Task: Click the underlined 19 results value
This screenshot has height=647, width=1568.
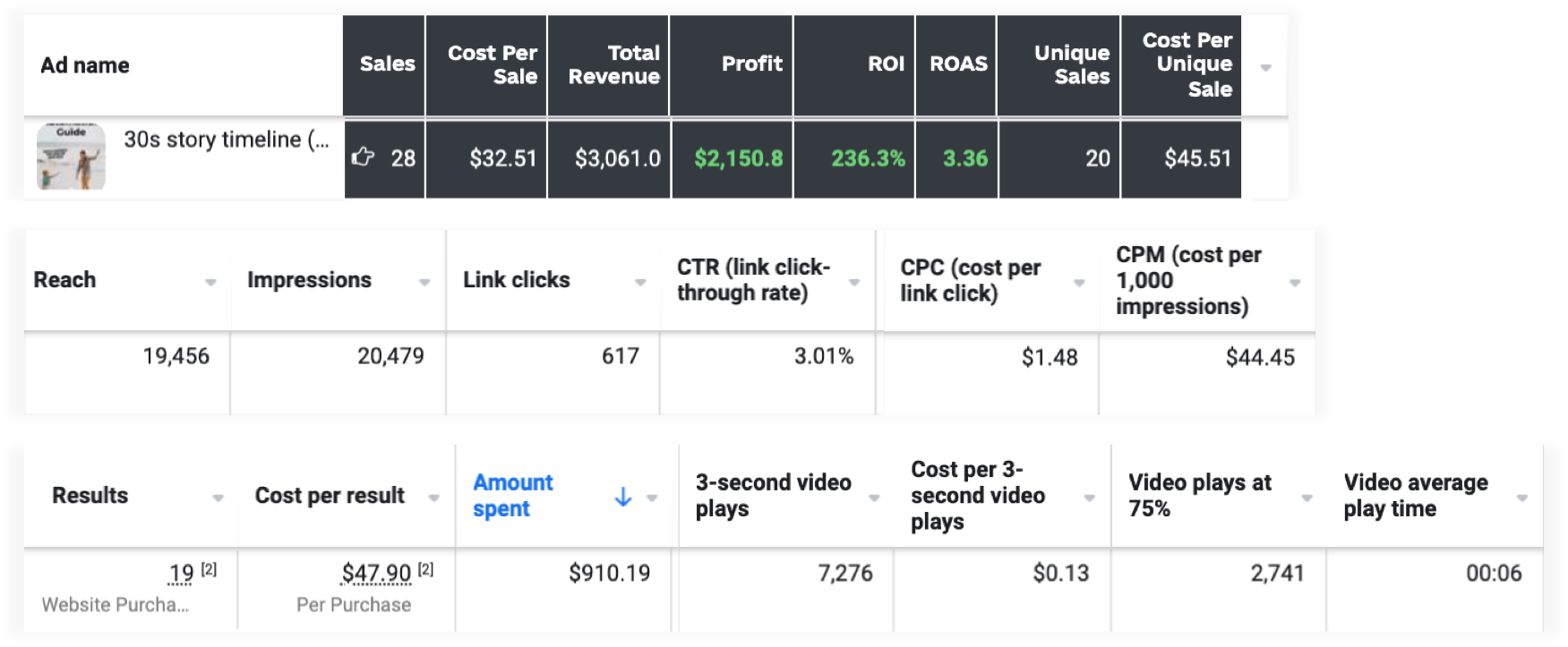Action: pos(181,574)
